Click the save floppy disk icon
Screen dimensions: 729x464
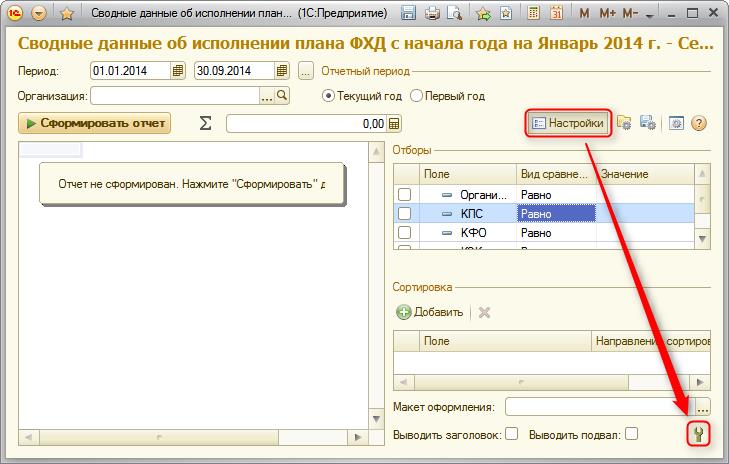click(x=408, y=13)
